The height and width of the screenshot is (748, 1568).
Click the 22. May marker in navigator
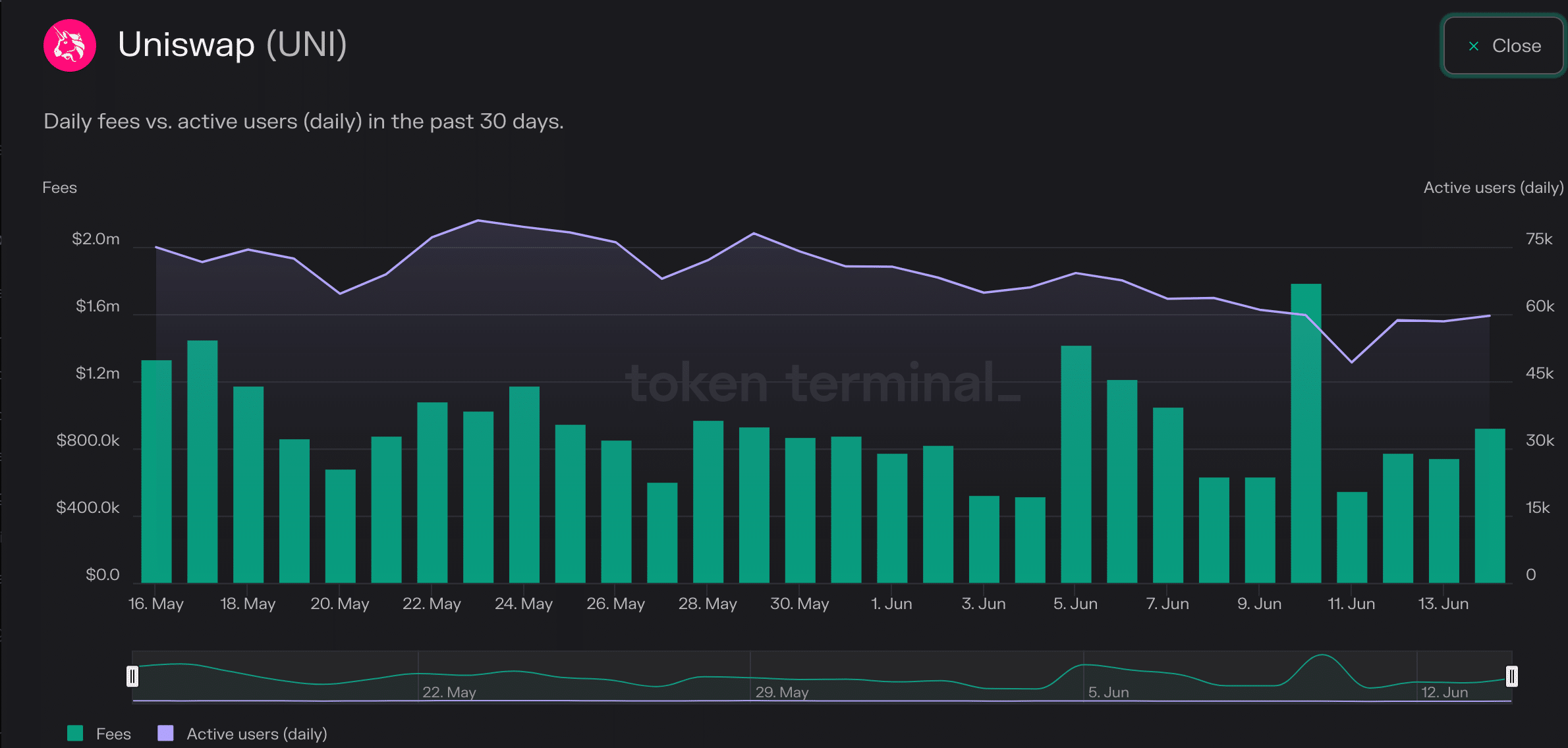pos(449,692)
